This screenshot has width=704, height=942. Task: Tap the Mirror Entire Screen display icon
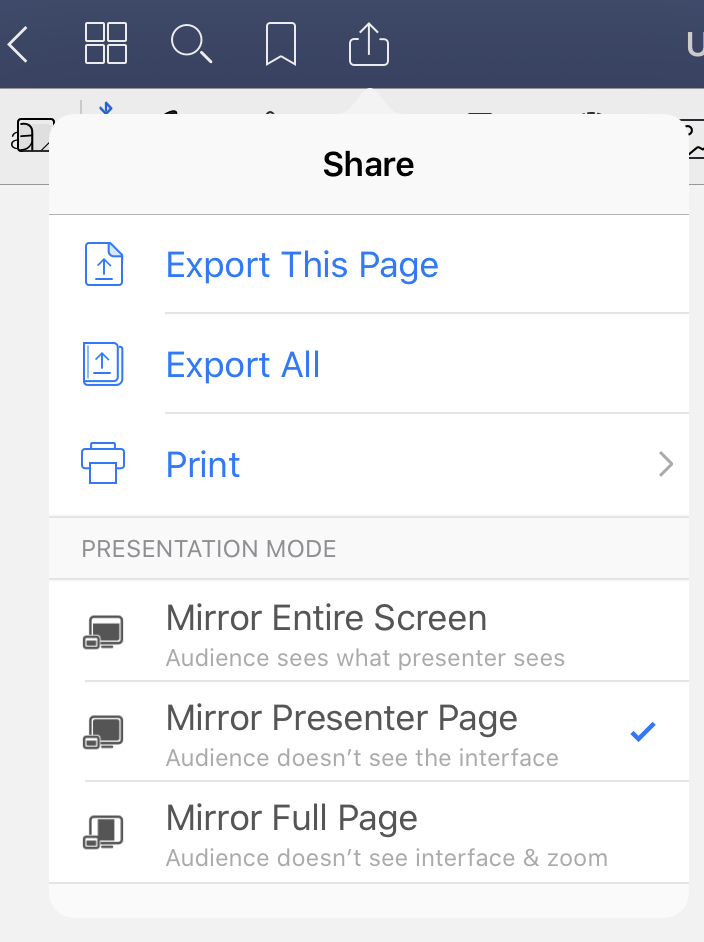(104, 631)
